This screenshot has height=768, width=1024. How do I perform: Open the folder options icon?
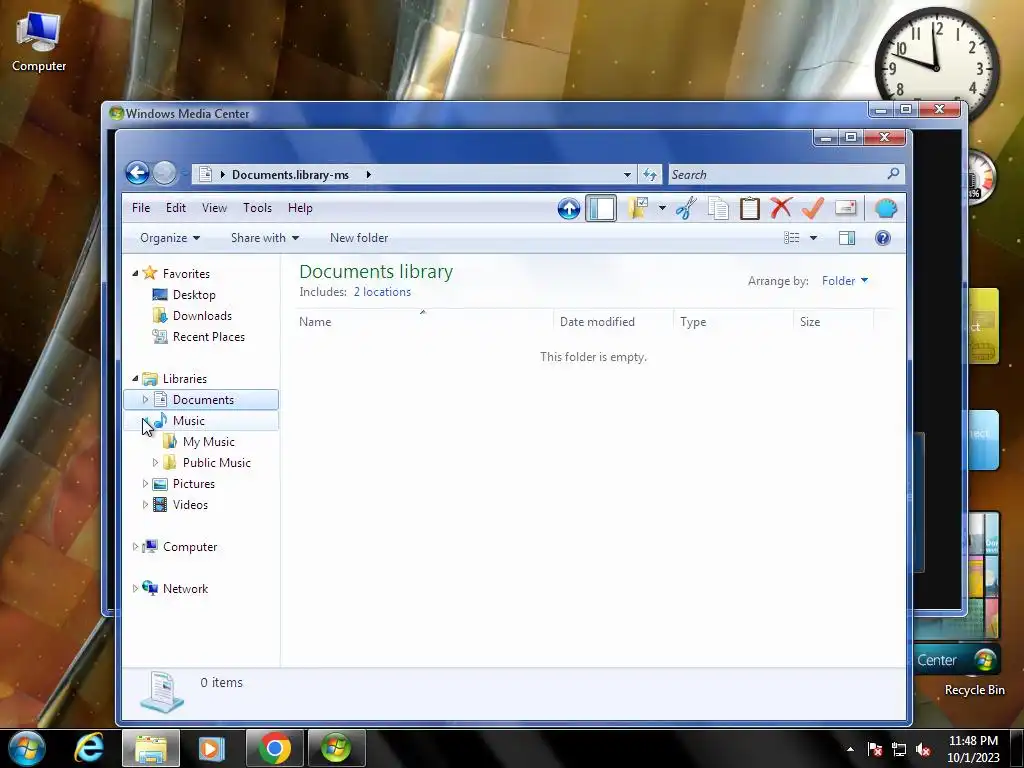pyautogui.click(x=638, y=208)
